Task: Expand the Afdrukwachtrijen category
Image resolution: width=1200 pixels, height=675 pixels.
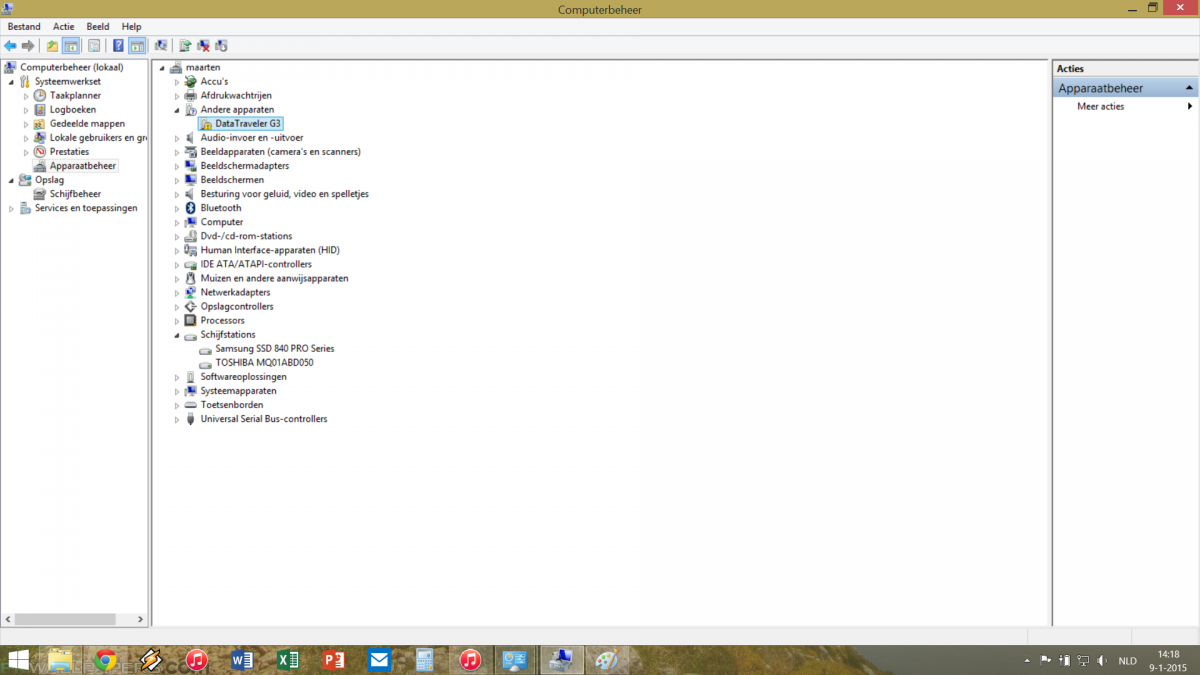Action: point(177,95)
